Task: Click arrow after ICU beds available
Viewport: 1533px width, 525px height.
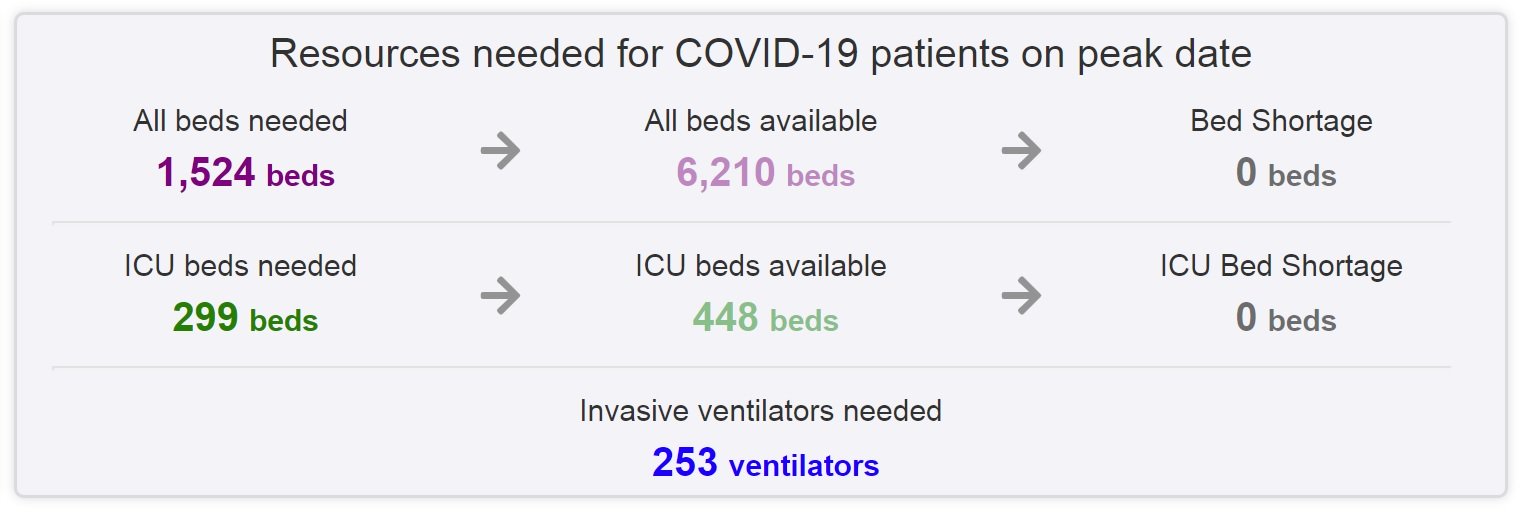Action: 1021,296
